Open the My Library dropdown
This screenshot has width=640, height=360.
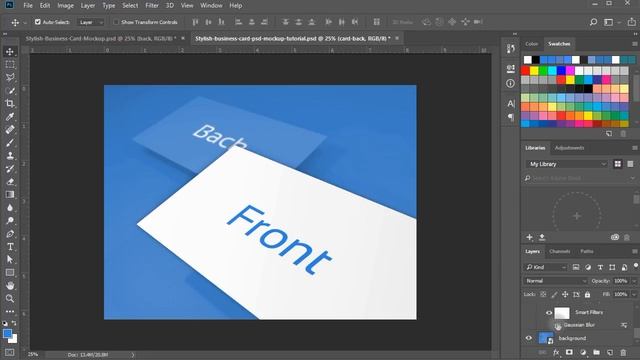coord(567,164)
